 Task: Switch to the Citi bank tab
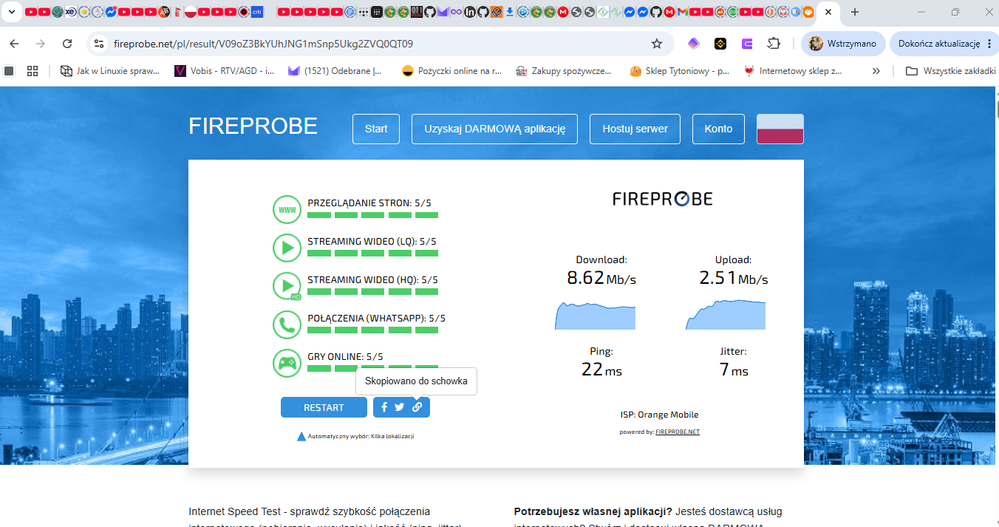(257, 11)
